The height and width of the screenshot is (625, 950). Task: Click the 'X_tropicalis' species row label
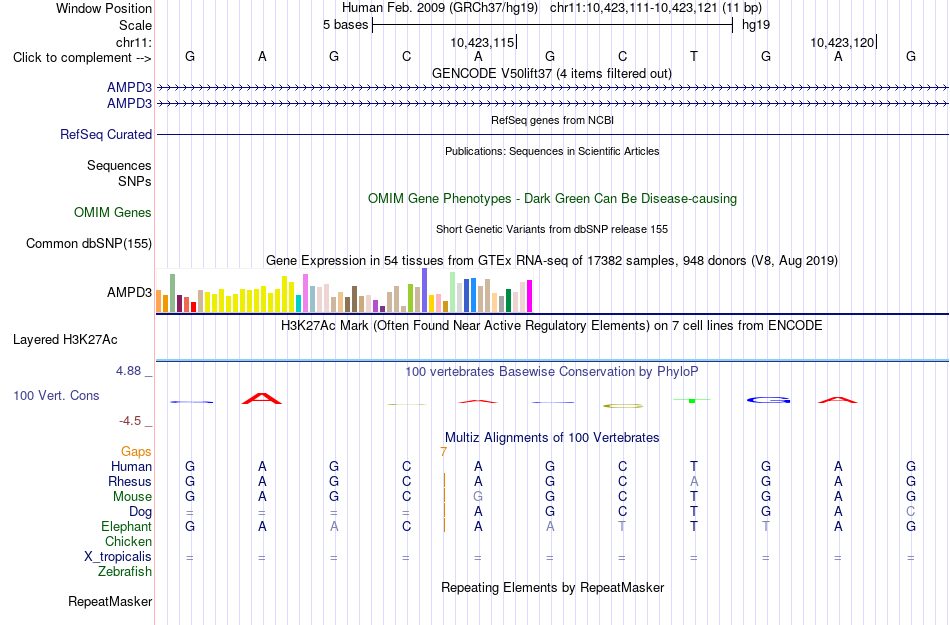[x=118, y=557]
